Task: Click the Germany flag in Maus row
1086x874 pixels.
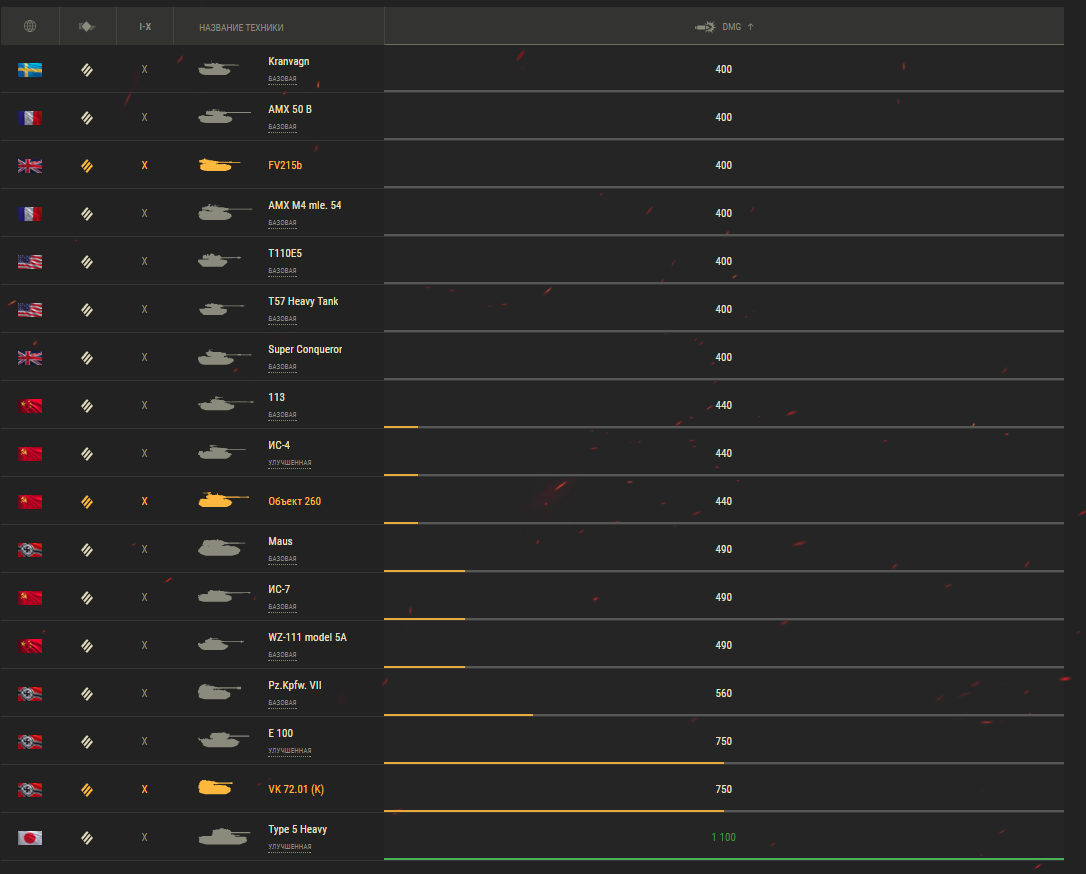Action: pyautogui.click(x=30, y=550)
